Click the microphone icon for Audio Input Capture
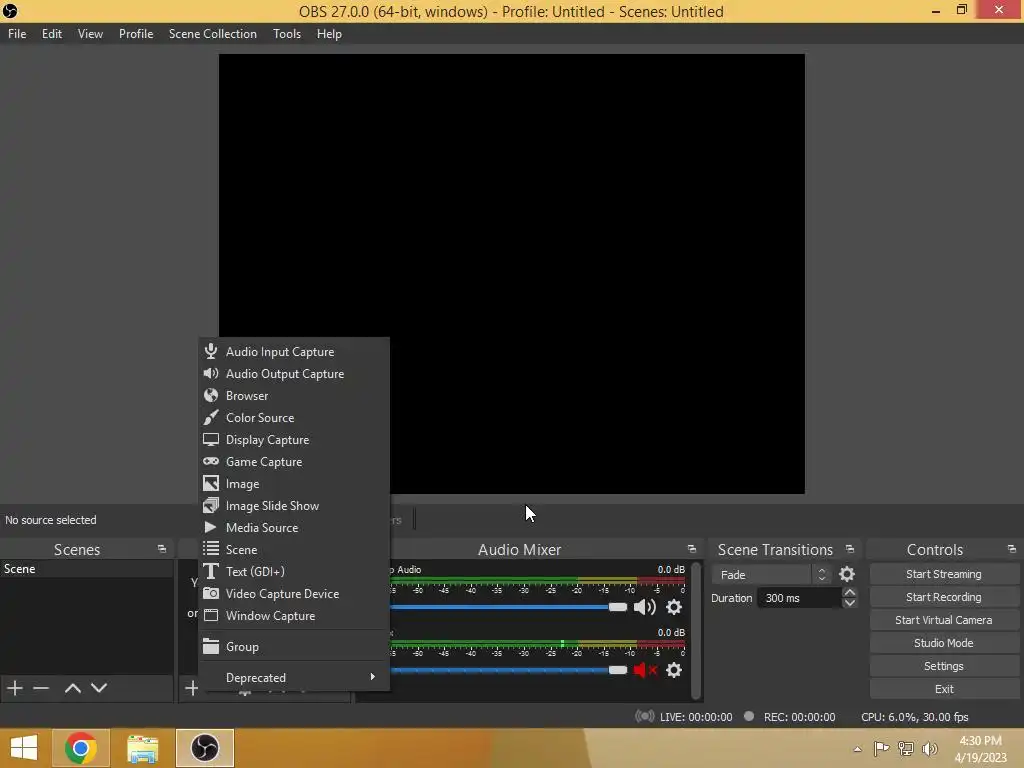1024x768 pixels. click(210, 351)
